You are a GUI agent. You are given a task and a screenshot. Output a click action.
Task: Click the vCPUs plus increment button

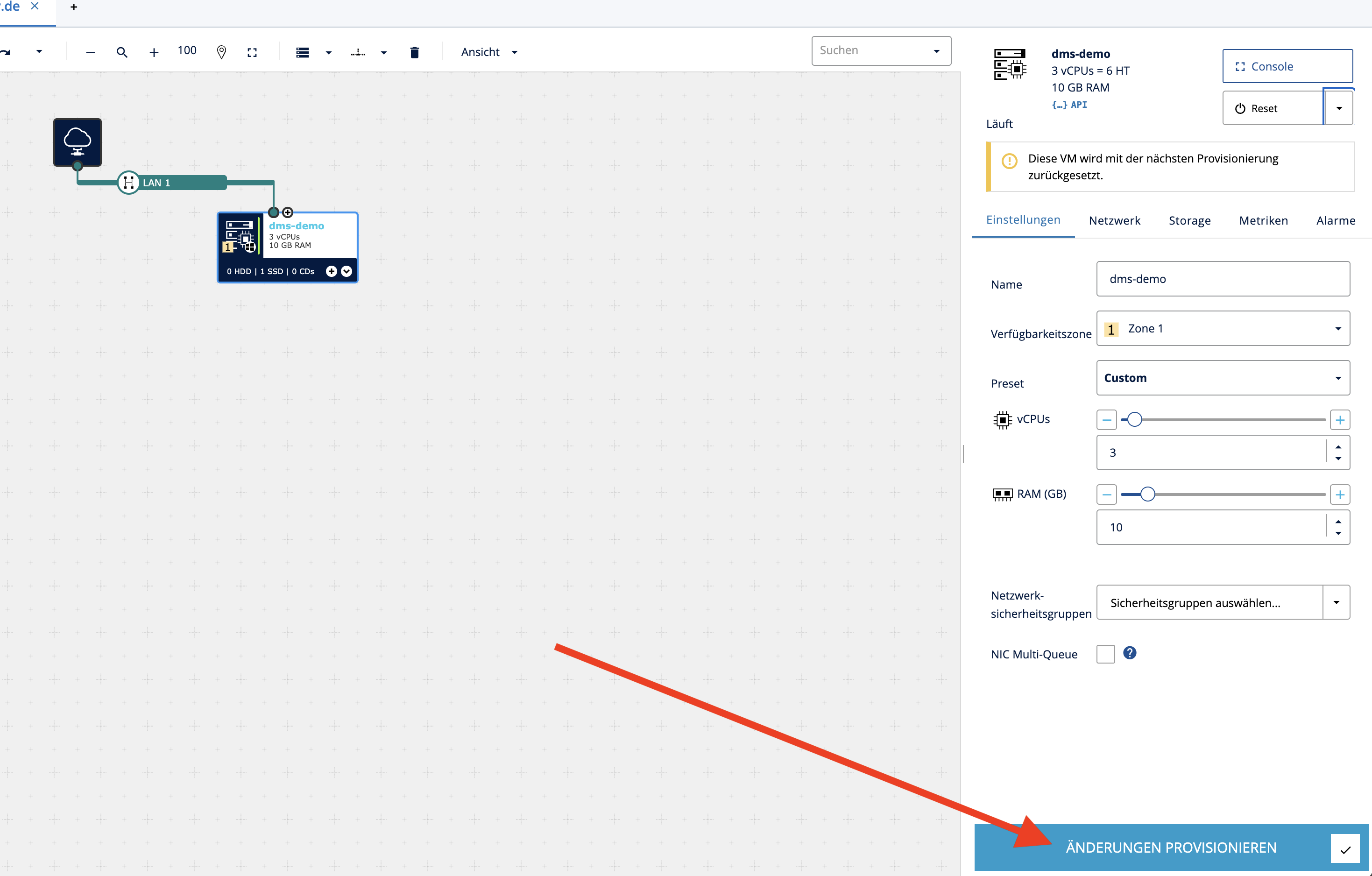coord(1339,420)
